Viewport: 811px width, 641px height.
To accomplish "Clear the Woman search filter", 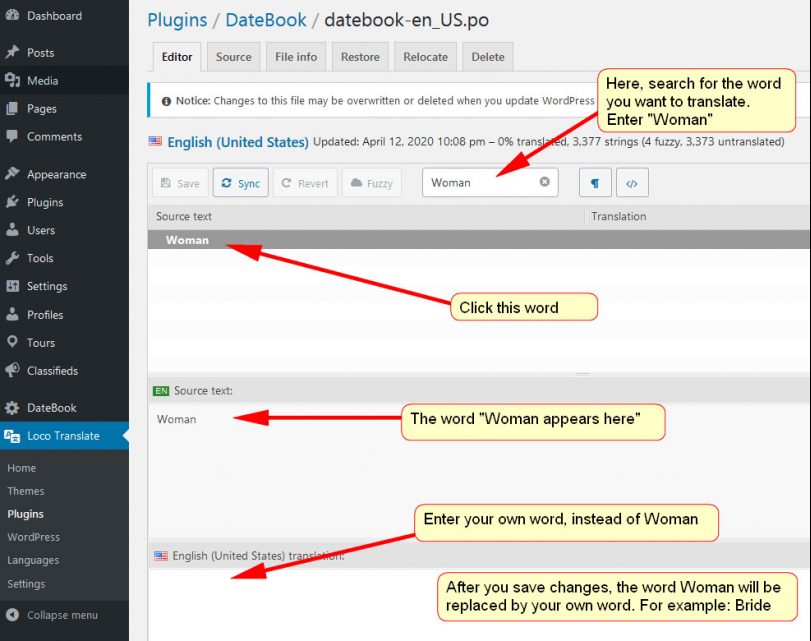I will 544,182.
